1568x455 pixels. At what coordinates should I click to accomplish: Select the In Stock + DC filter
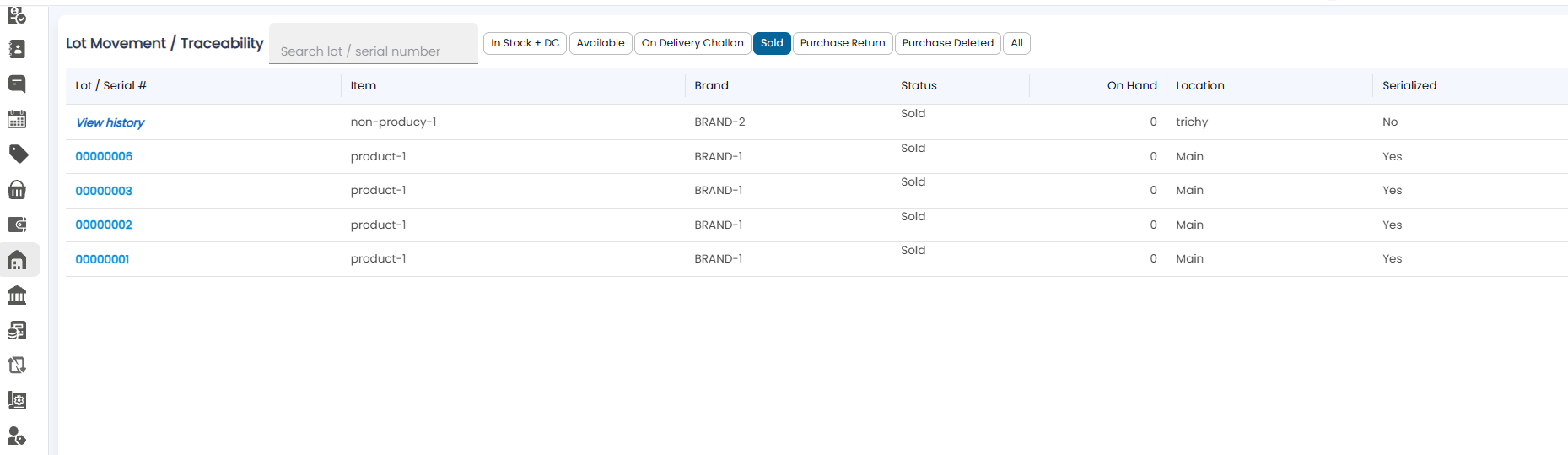[525, 43]
